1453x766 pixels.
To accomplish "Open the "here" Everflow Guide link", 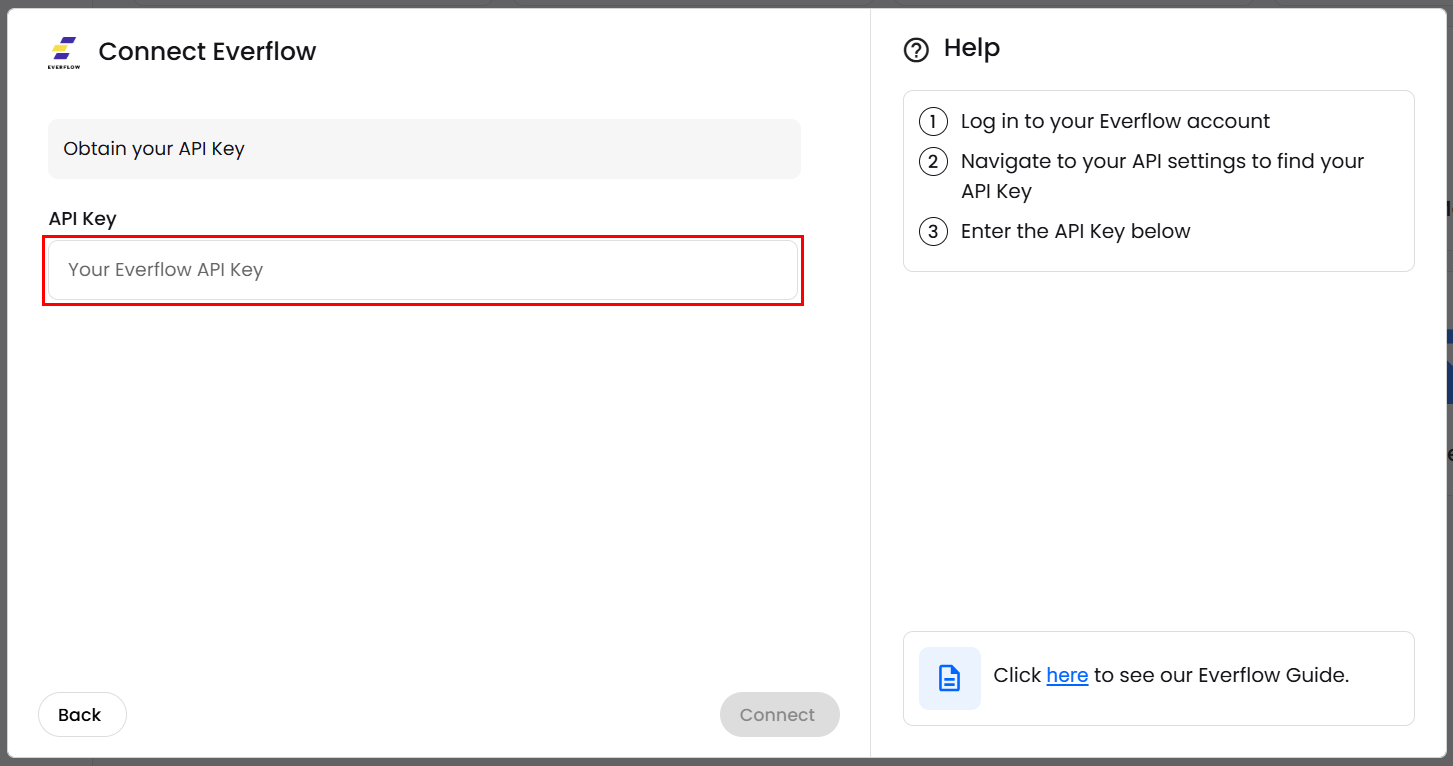I will 1067,676.
